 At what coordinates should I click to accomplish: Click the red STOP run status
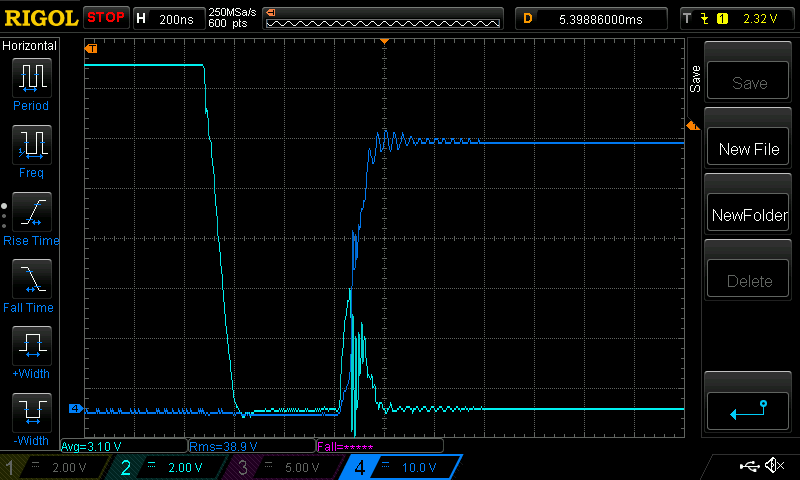(106, 18)
